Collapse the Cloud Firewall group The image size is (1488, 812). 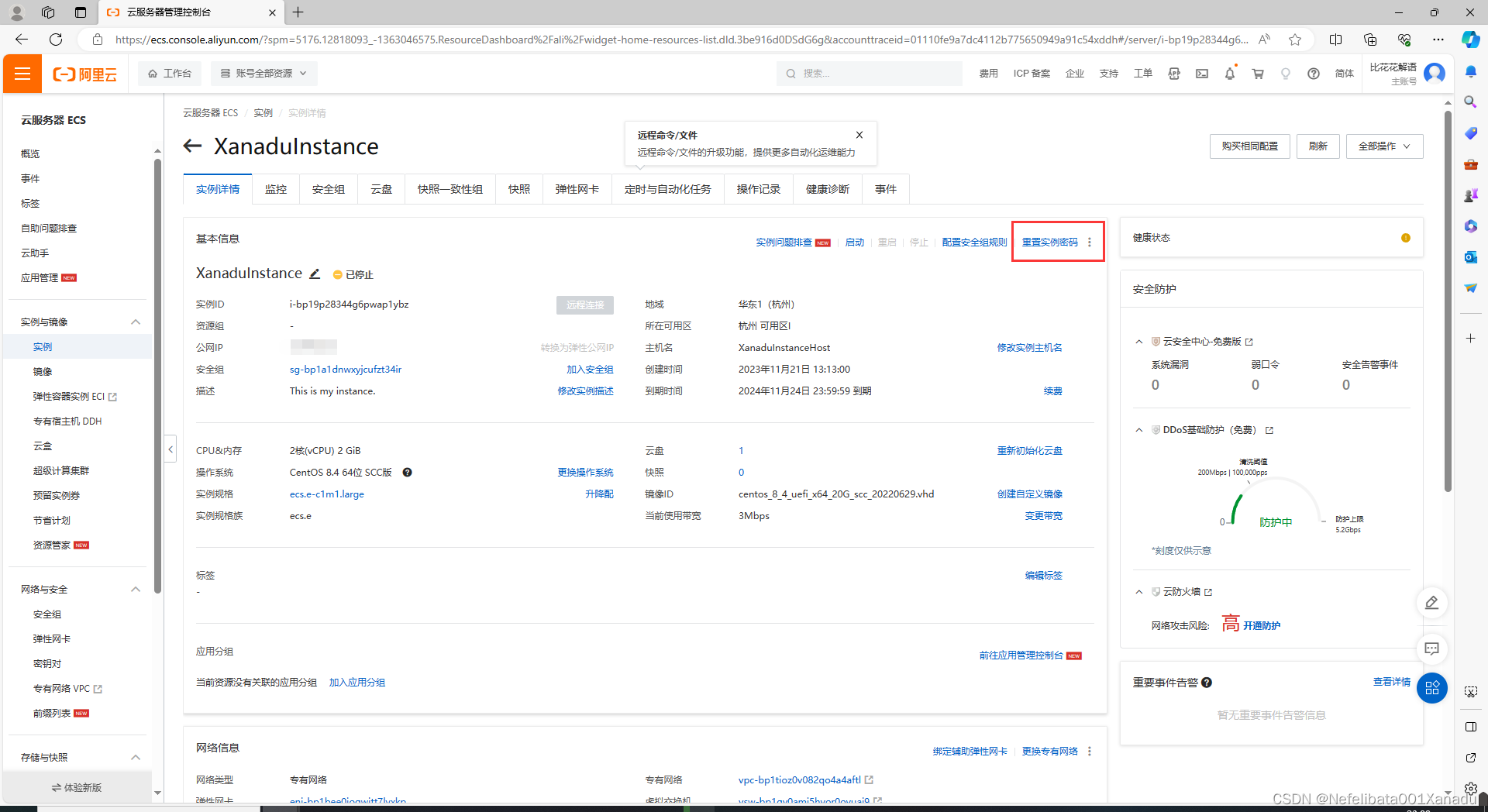tap(1138, 592)
